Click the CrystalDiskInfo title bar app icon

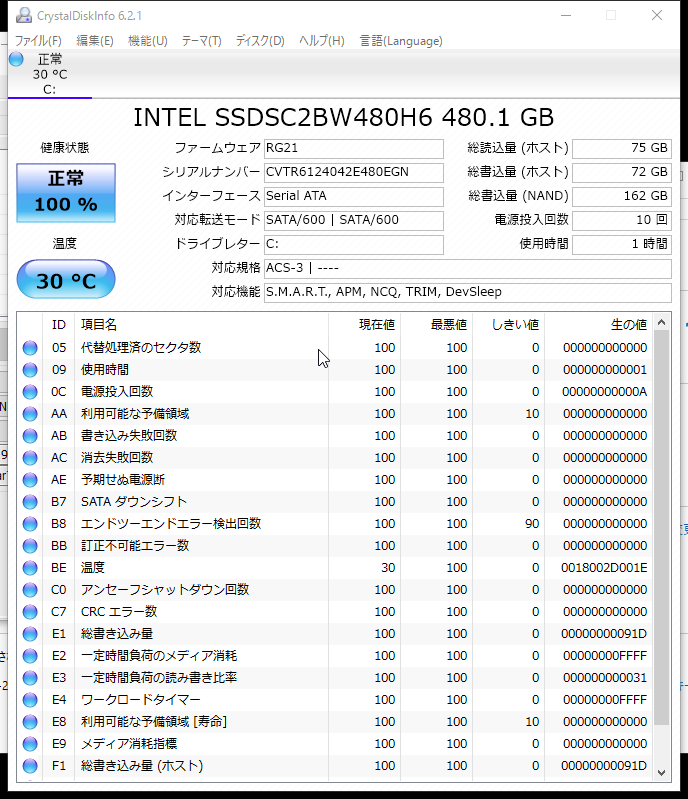point(23,15)
